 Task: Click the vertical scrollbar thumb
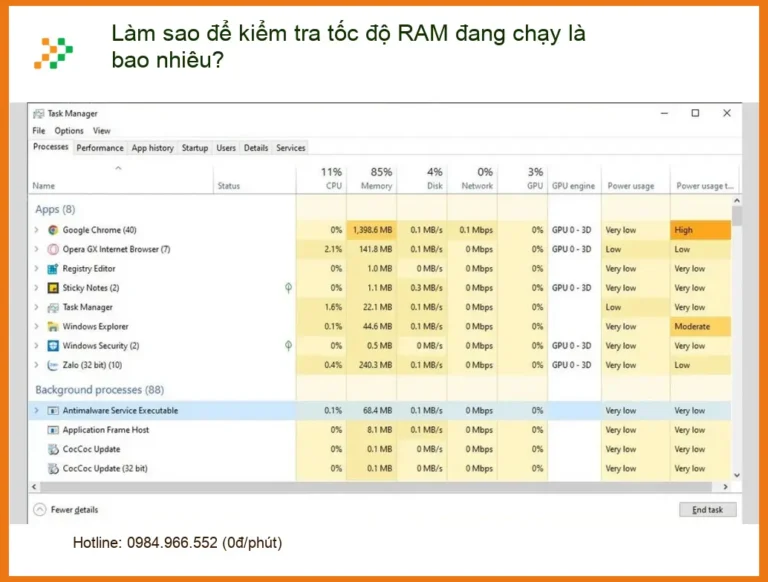click(736, 216)
